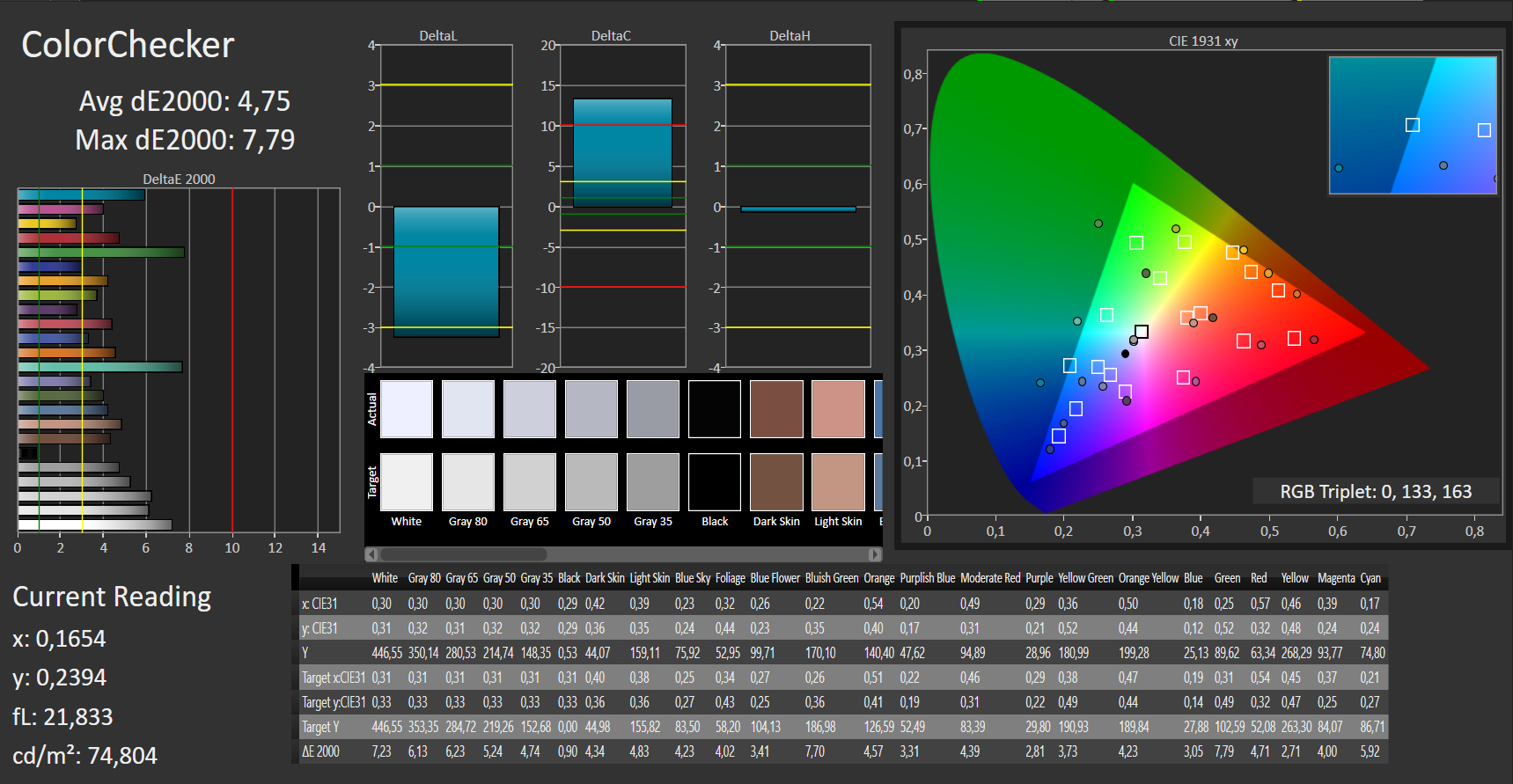Click the top cyan bar in DeltaE 2000 chart
Image resolution: width=1513 pixels, height=784 pixels.
point(81,194)
